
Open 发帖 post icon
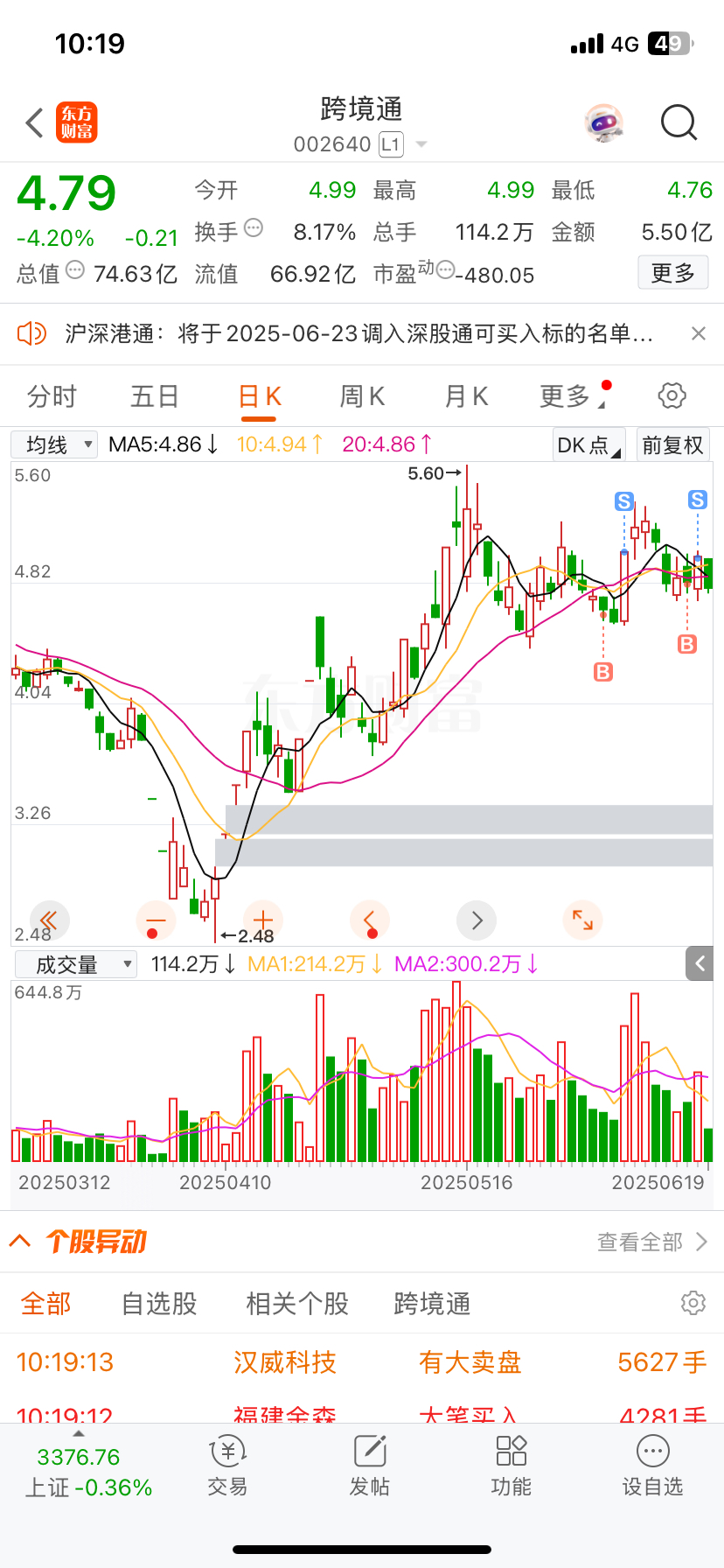pyautogui.click(x=370, y=1466)
